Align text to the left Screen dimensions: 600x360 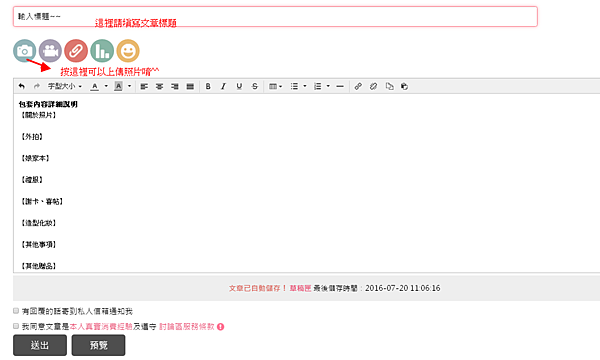144,86
